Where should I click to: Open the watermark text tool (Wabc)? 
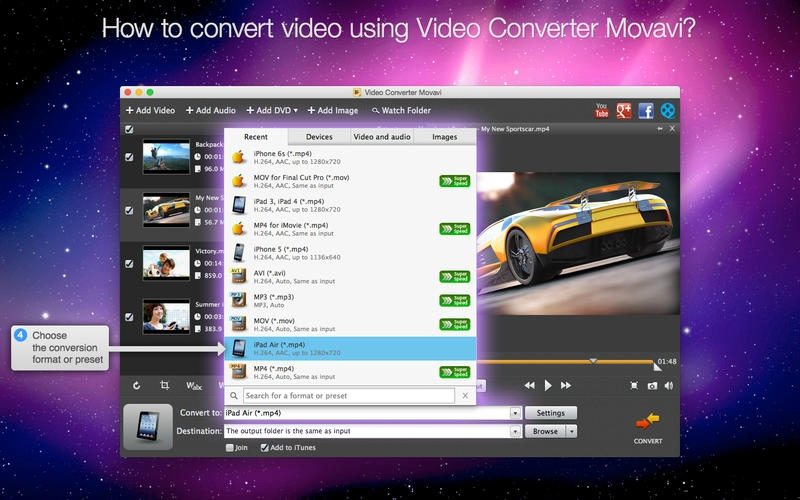194,386
